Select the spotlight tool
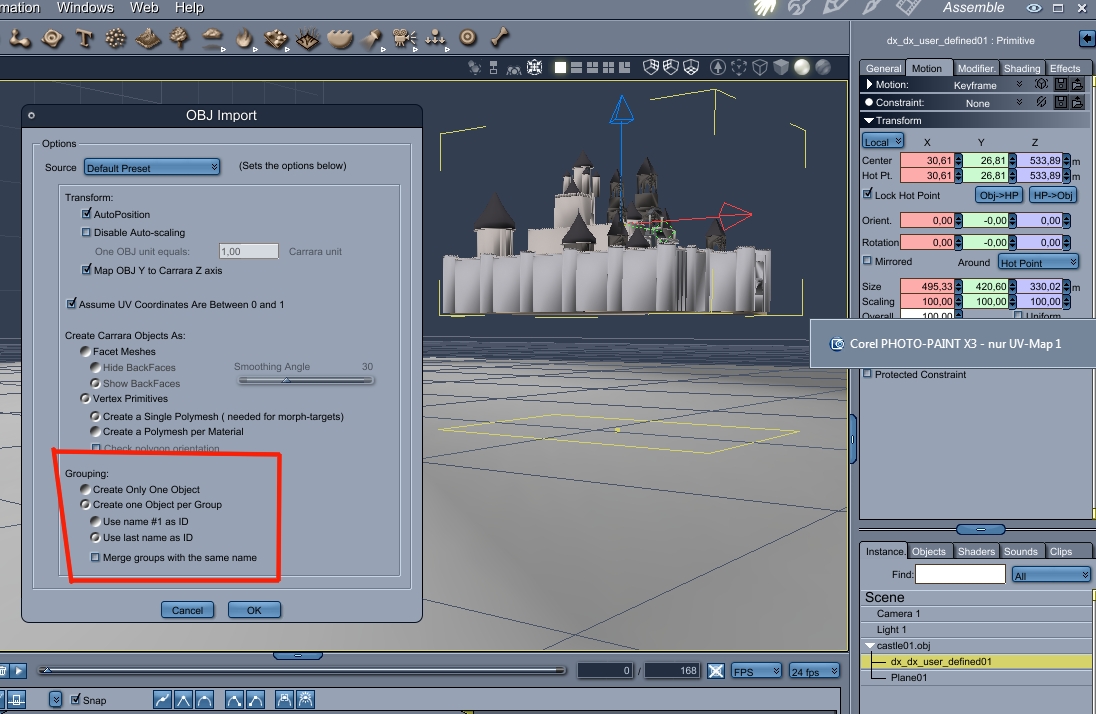1096x714 pixels. click(371, 38)
